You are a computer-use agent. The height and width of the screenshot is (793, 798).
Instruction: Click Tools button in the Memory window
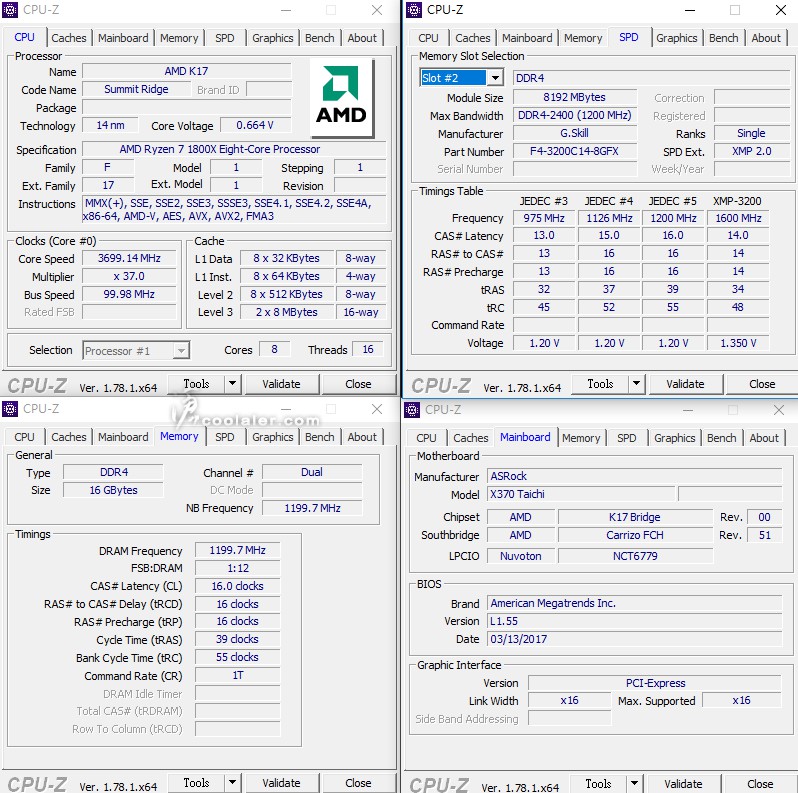point(196,783)
